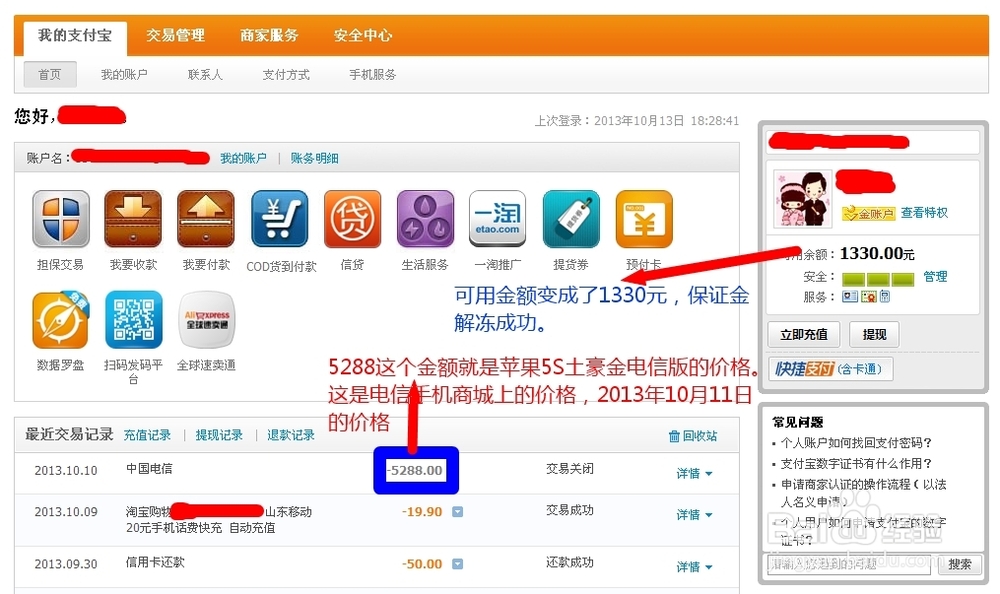Click the 信用卡还款 transaction name
The height and width of the screenshot is (594, 1000).
155,562
